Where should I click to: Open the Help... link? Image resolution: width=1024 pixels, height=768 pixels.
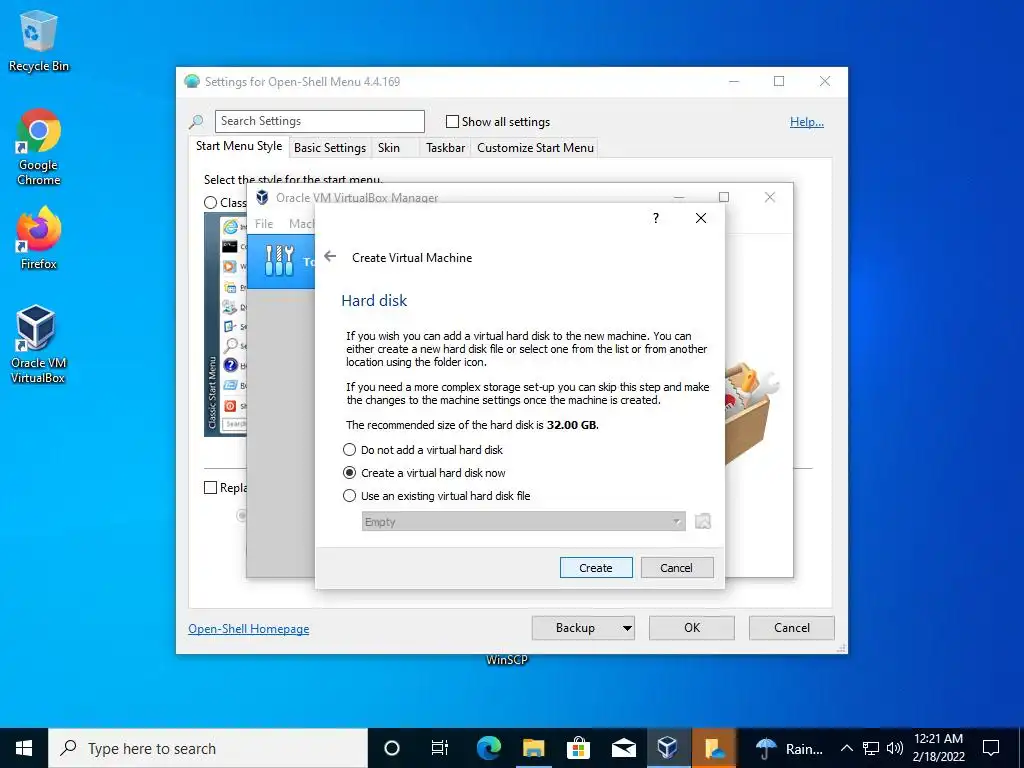tap(807, 122)
